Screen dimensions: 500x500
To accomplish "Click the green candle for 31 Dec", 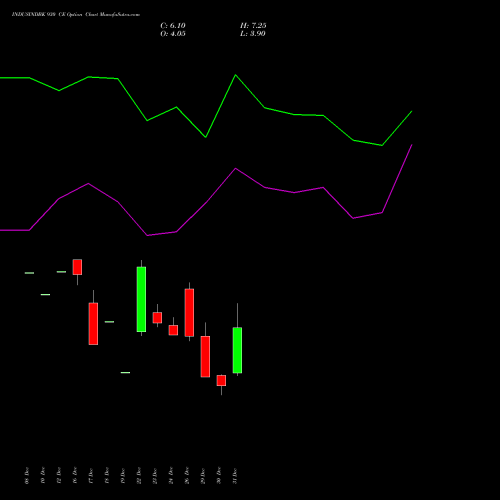I will [x=237, y=350].
